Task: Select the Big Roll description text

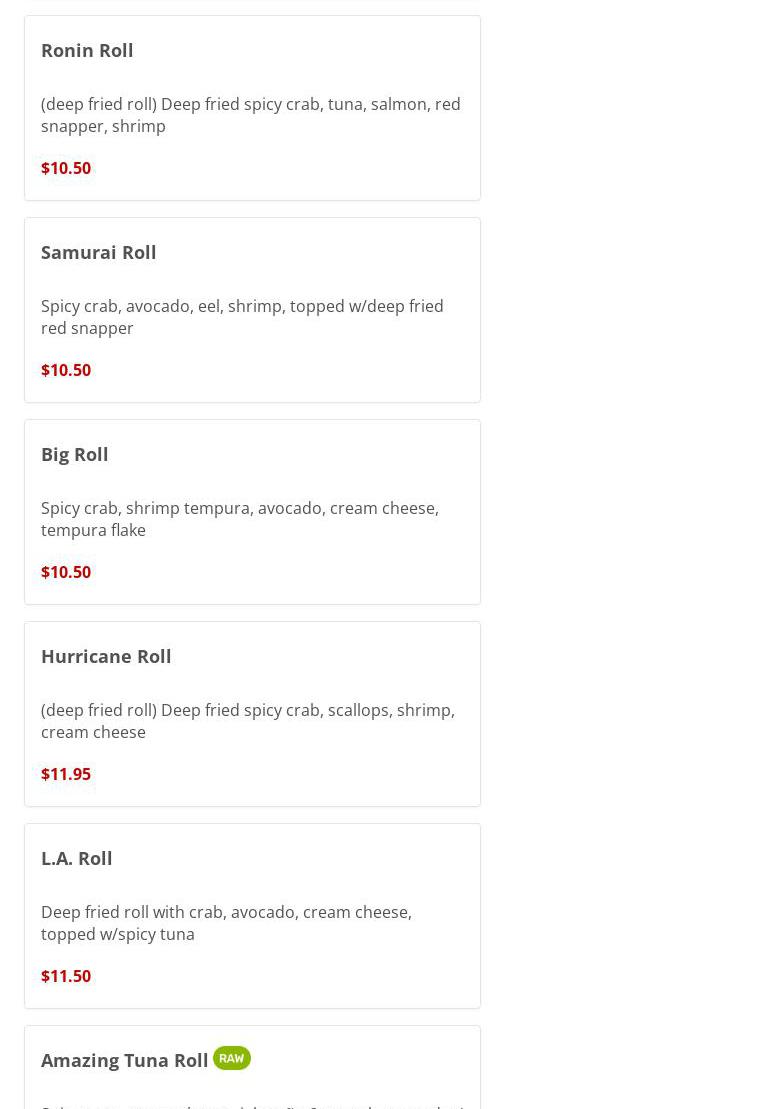Action: pyautogui.click(x=240, y=519)
